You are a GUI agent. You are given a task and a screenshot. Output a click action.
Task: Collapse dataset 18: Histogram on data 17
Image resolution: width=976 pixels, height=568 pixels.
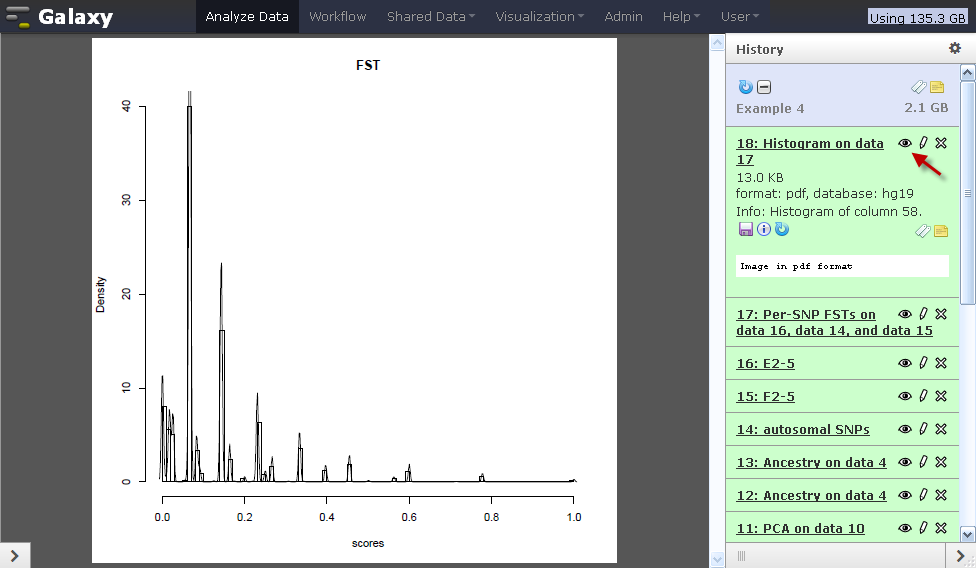[x=810, y=151]
